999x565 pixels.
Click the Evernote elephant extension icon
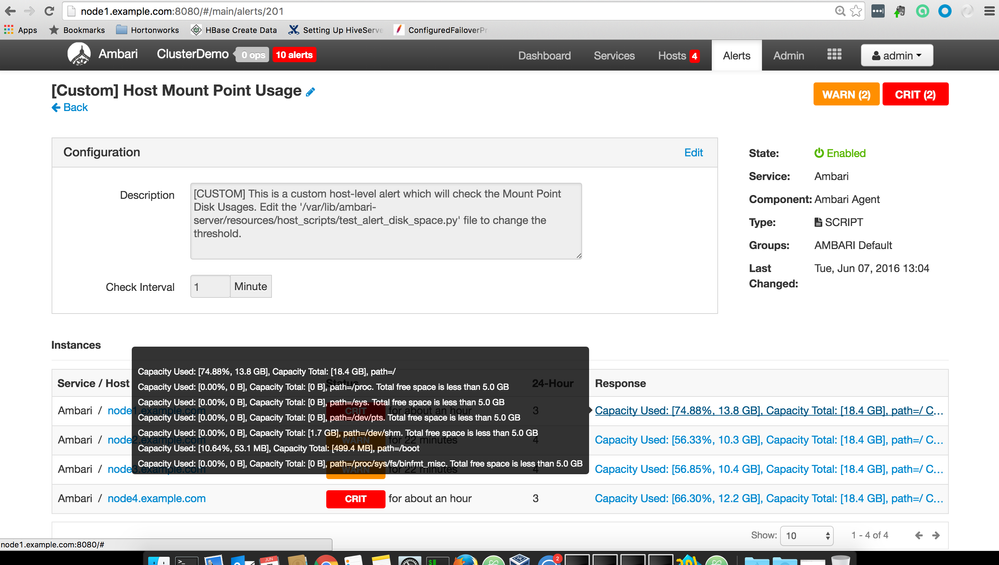900,11
